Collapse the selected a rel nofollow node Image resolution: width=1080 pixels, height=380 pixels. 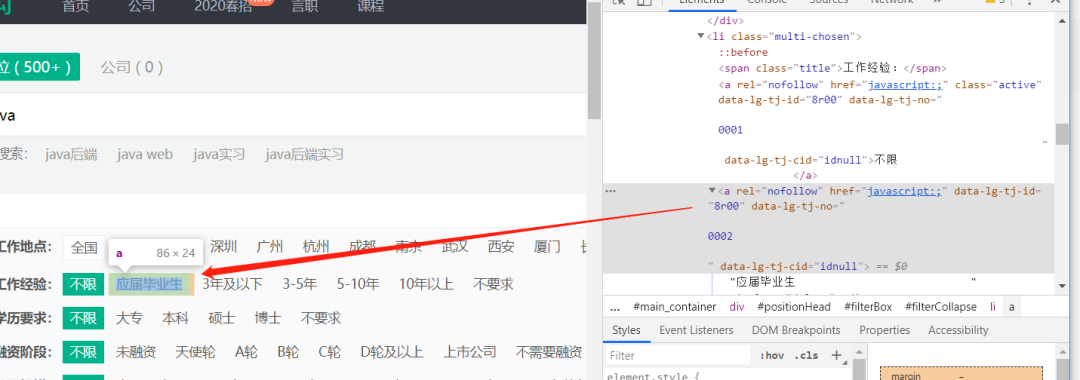(712, 191)
